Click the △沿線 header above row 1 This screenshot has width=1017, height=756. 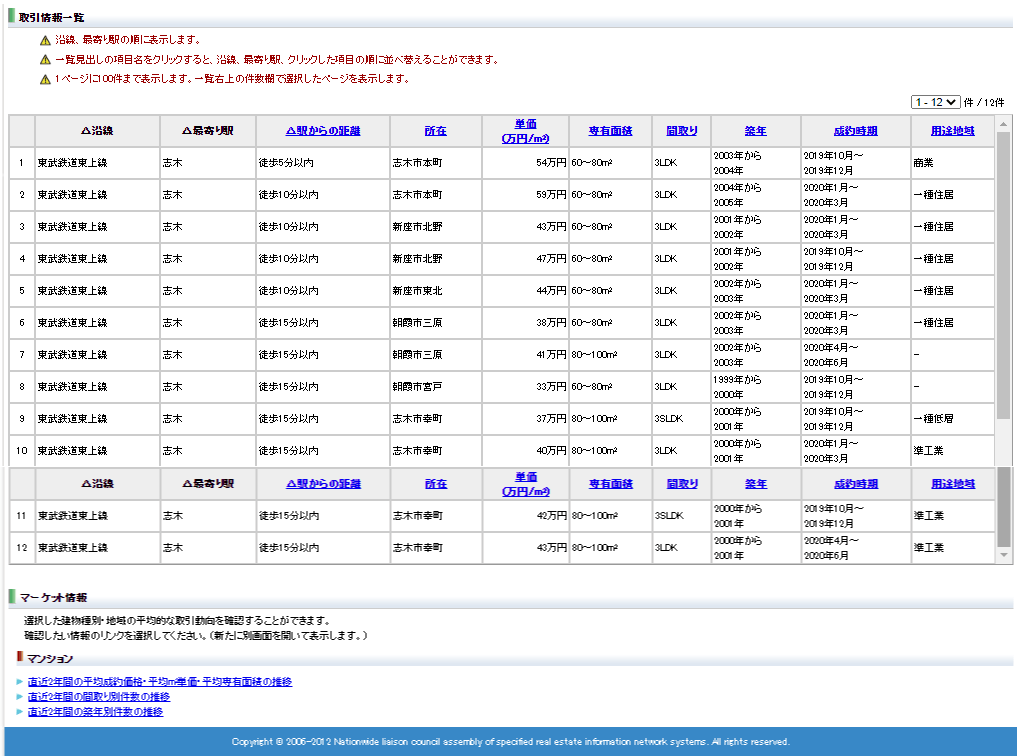(97, 130)
